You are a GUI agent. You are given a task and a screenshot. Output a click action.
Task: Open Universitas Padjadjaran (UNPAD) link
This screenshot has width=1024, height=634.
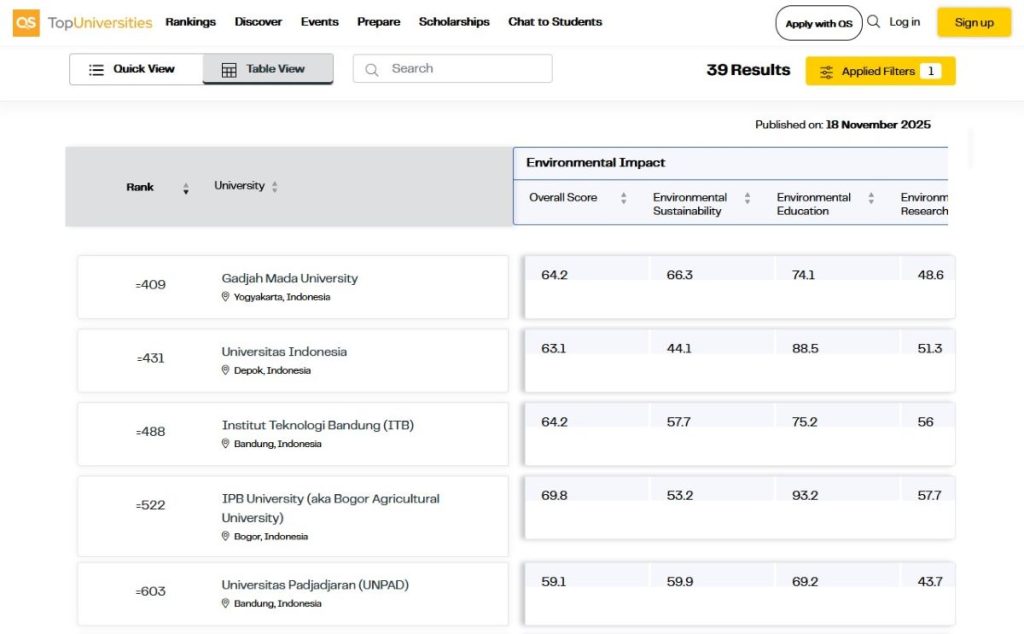pos(315,585)
